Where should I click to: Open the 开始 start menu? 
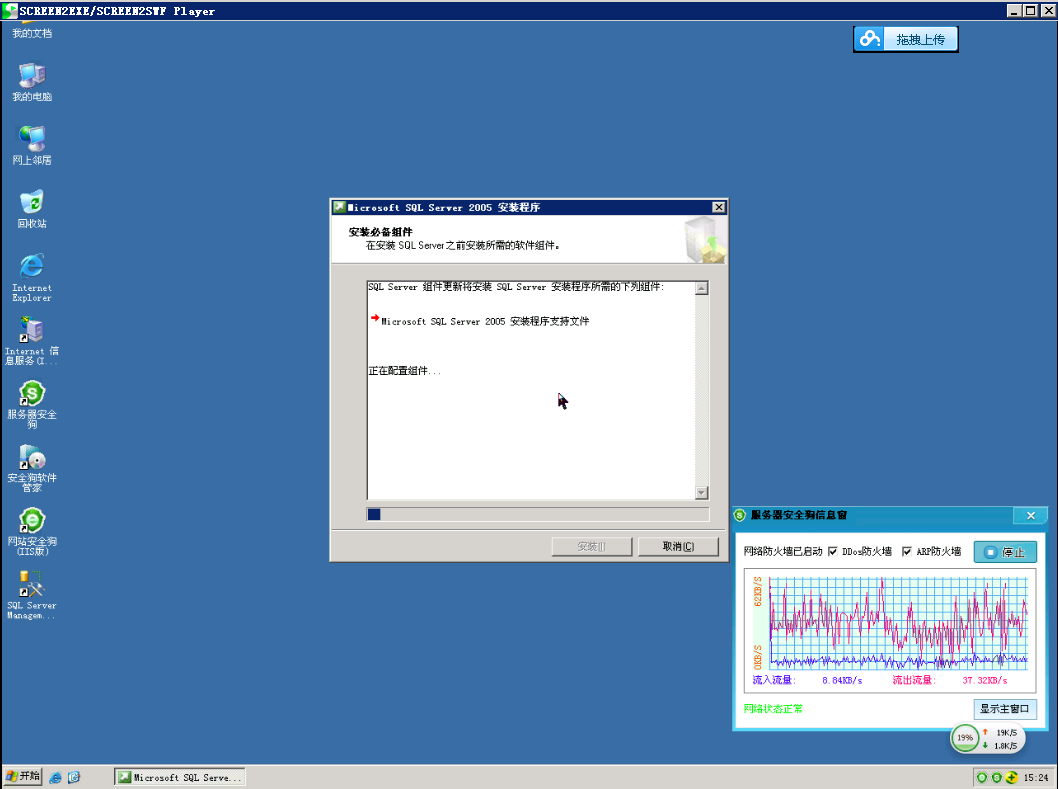[23, 776]
